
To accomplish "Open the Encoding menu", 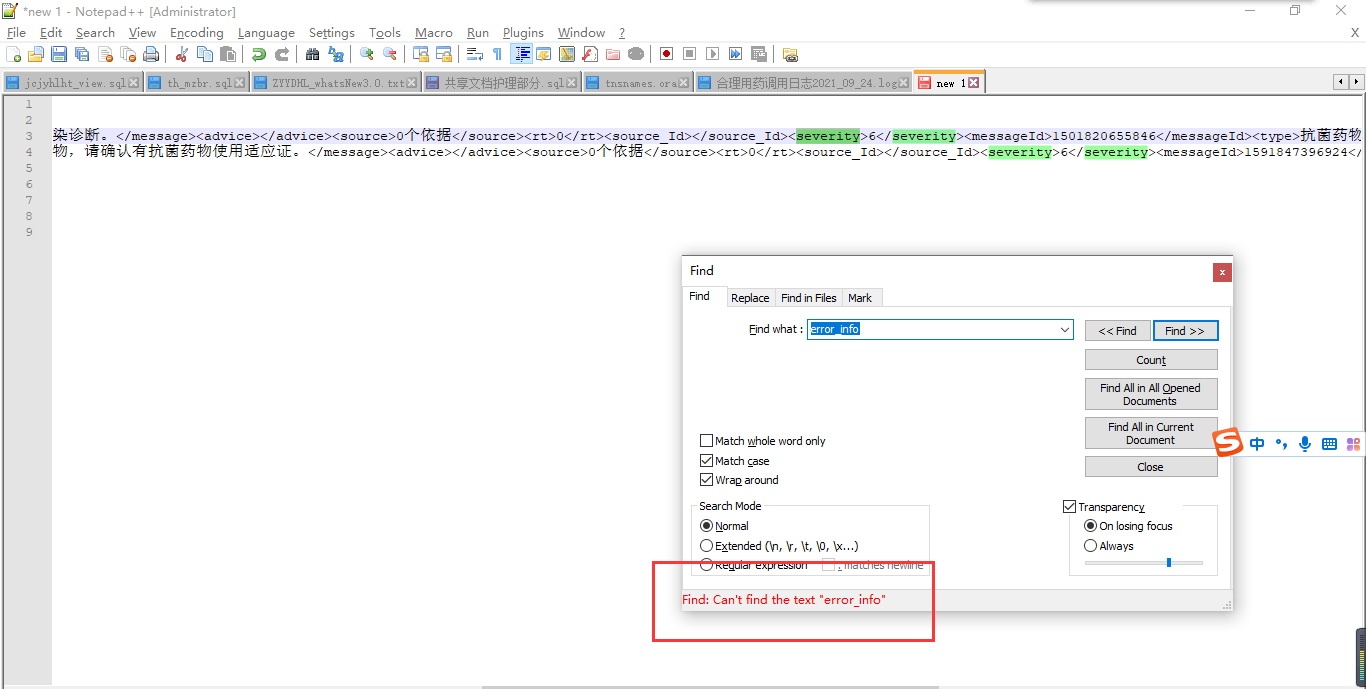I will click(197, 33).
